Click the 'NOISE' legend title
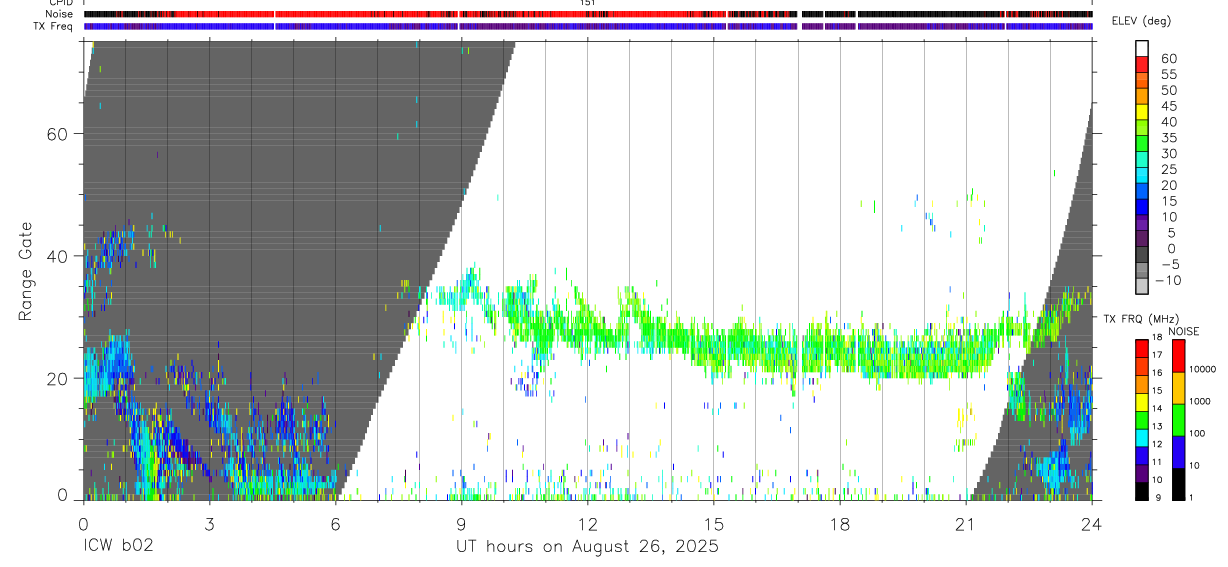 point(1185,331)
